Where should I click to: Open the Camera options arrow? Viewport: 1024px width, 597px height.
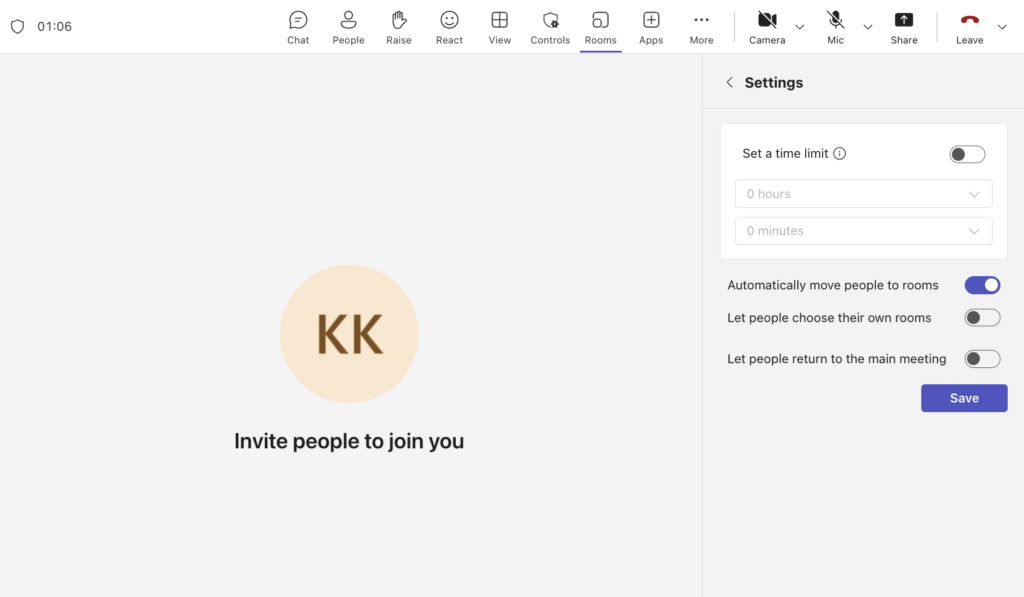pyautogui.click(x=800, y=27)
